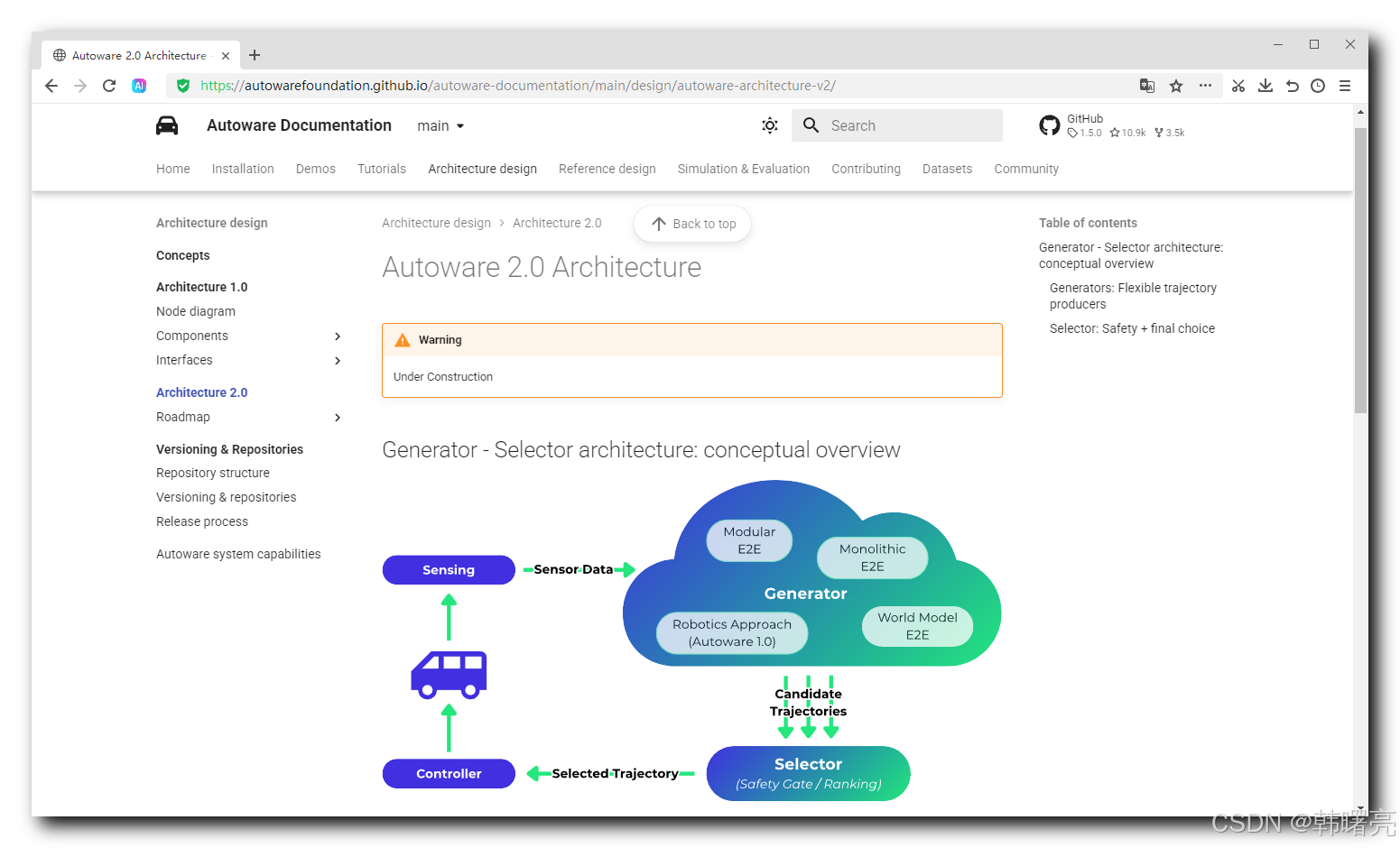The image size is (1400, 848).
Task: Click the Concepts sidebar link
Action: tap(183, 255)
